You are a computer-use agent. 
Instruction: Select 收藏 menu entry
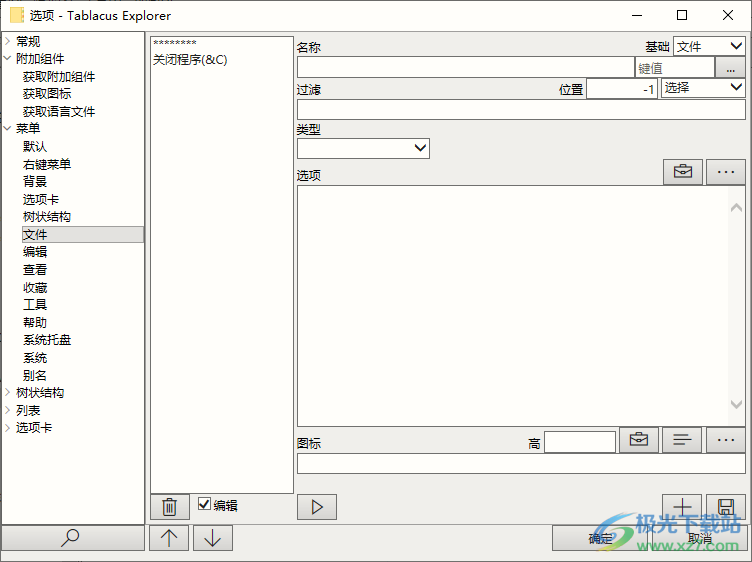(x=35, y=288)
